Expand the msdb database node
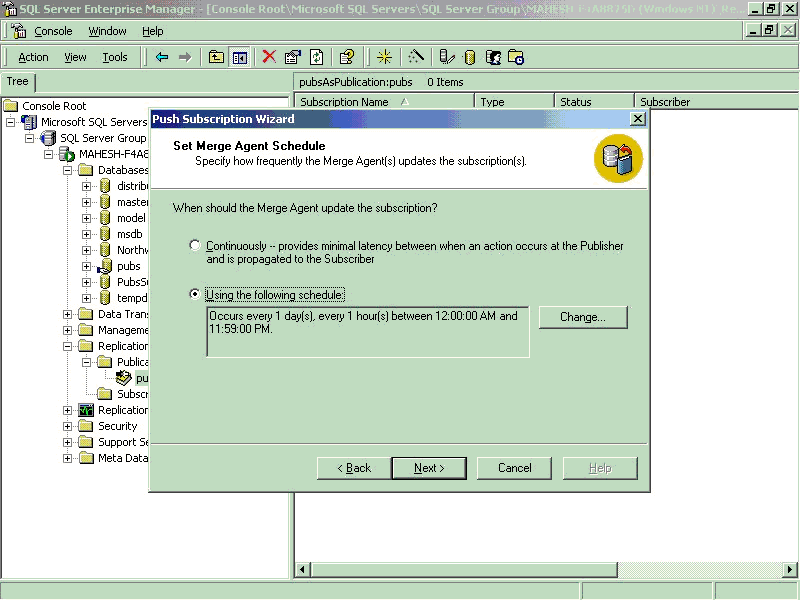The height and width of the screenshot is (600, 800). click(x=86, y=234)
